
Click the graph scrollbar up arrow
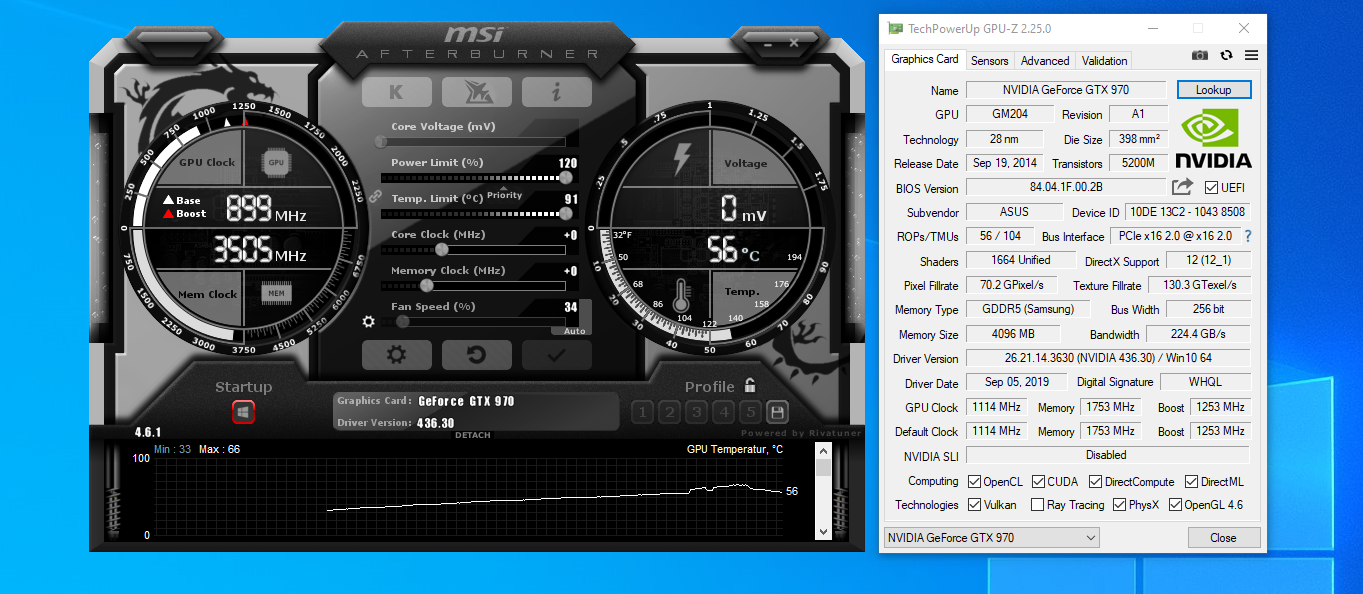[x=823, y=451]
